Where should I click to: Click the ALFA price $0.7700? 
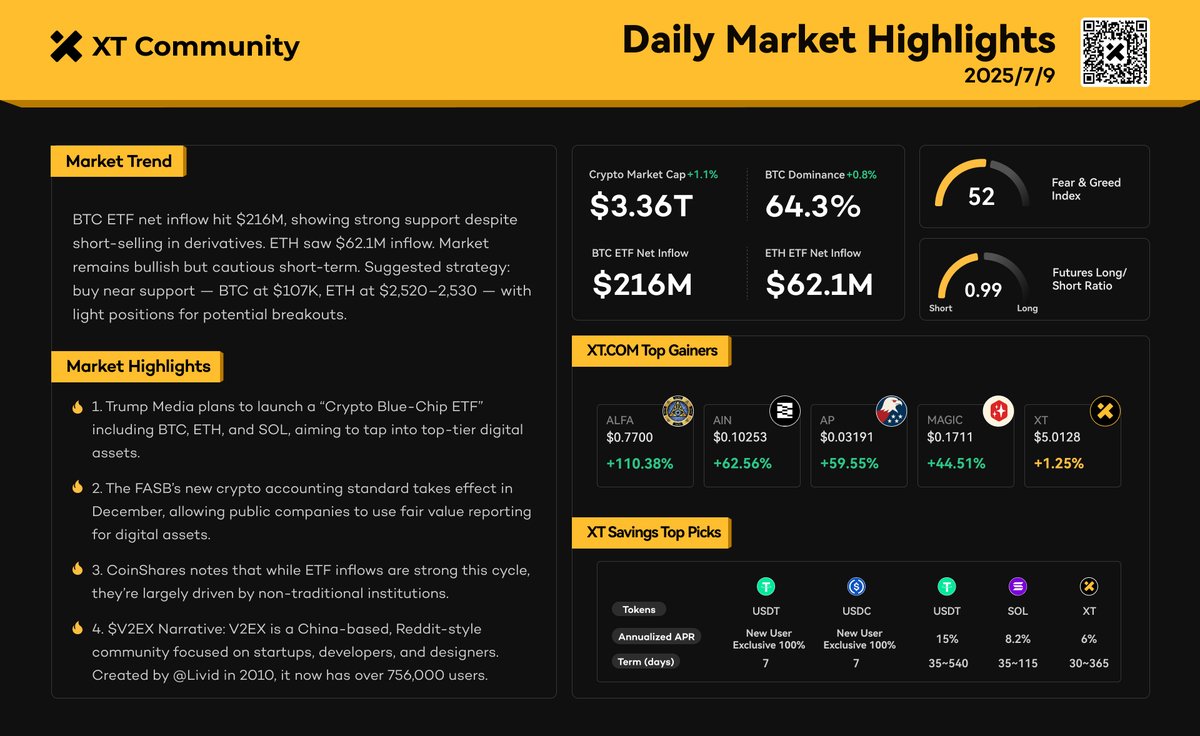tap(630, 438)
